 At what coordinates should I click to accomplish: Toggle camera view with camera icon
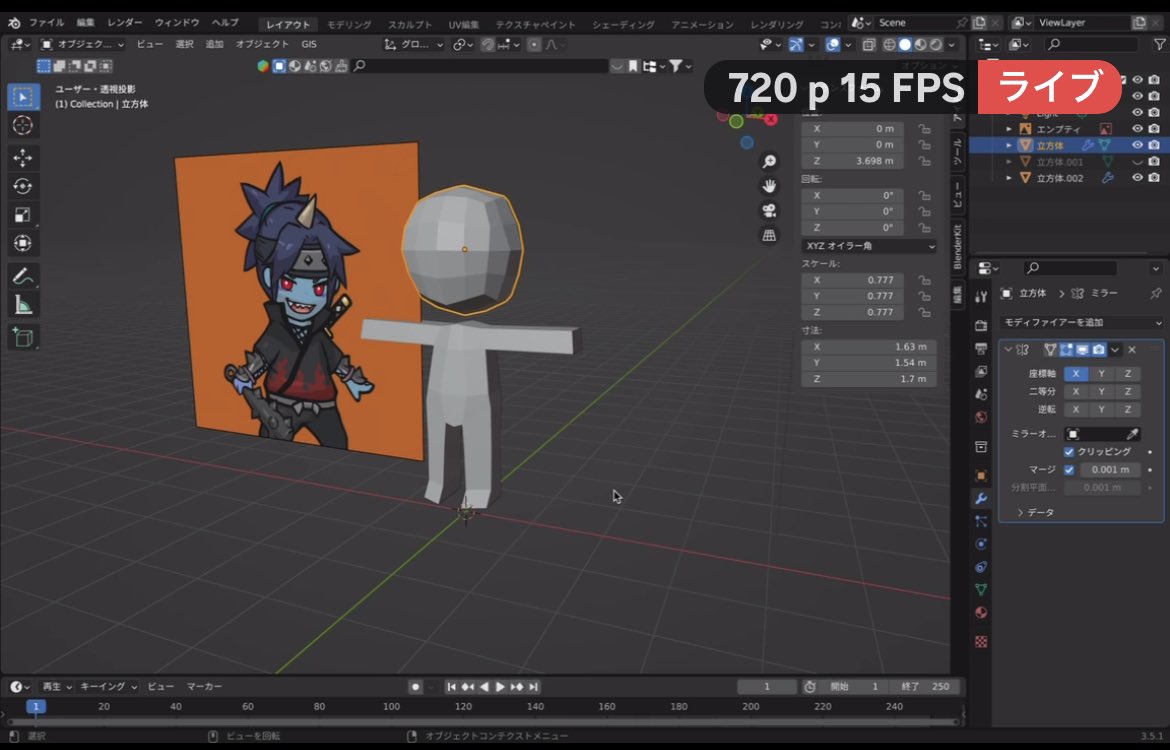(x=769, y=210)
